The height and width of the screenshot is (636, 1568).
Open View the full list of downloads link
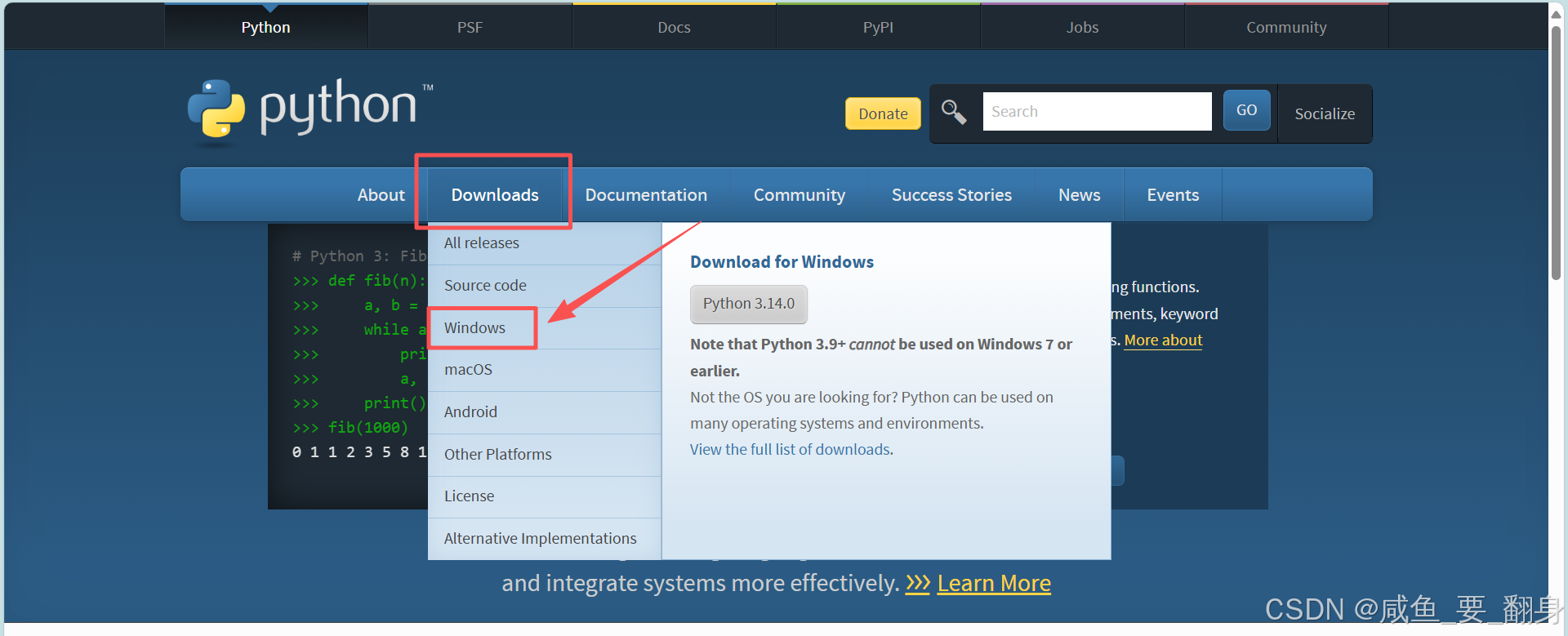tap(791, 450)
